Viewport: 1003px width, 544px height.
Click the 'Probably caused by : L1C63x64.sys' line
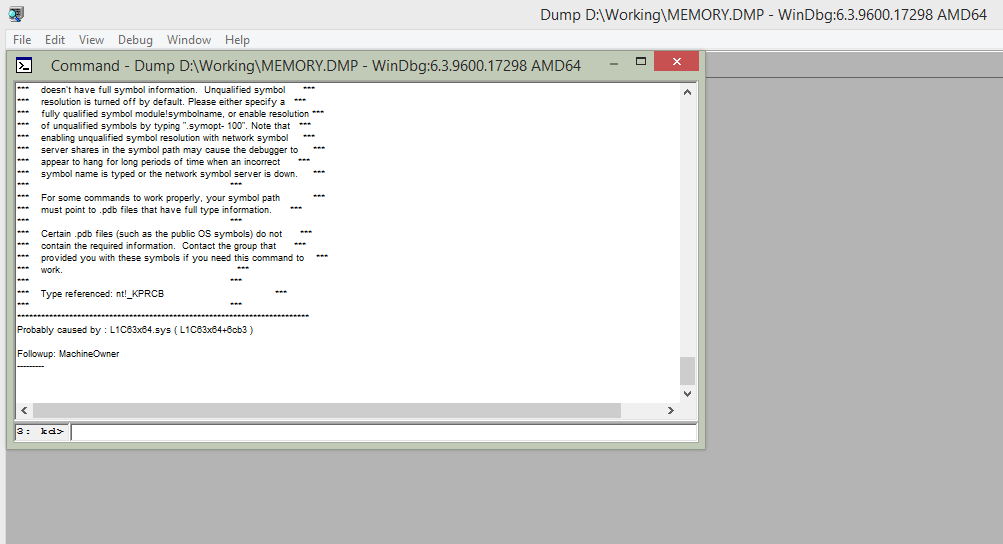tap(135, 330)
